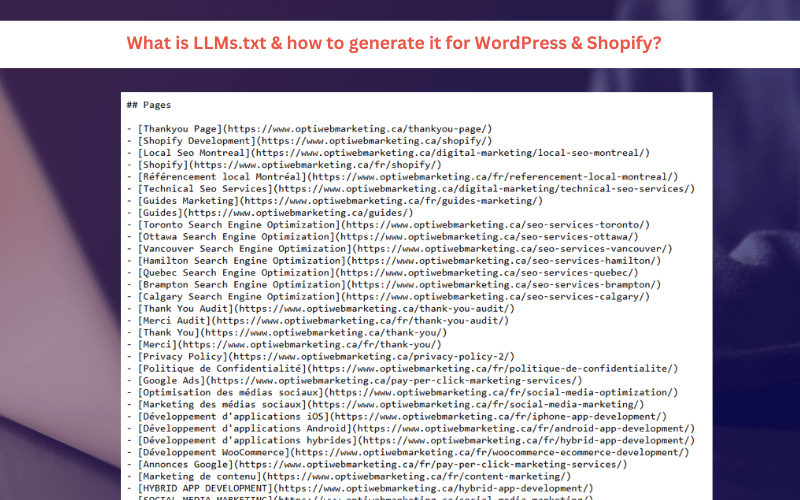Screen dimensions: 800x500
Task: Select Optimisation des médias sociaux line
Action: (x=403, y=393)
